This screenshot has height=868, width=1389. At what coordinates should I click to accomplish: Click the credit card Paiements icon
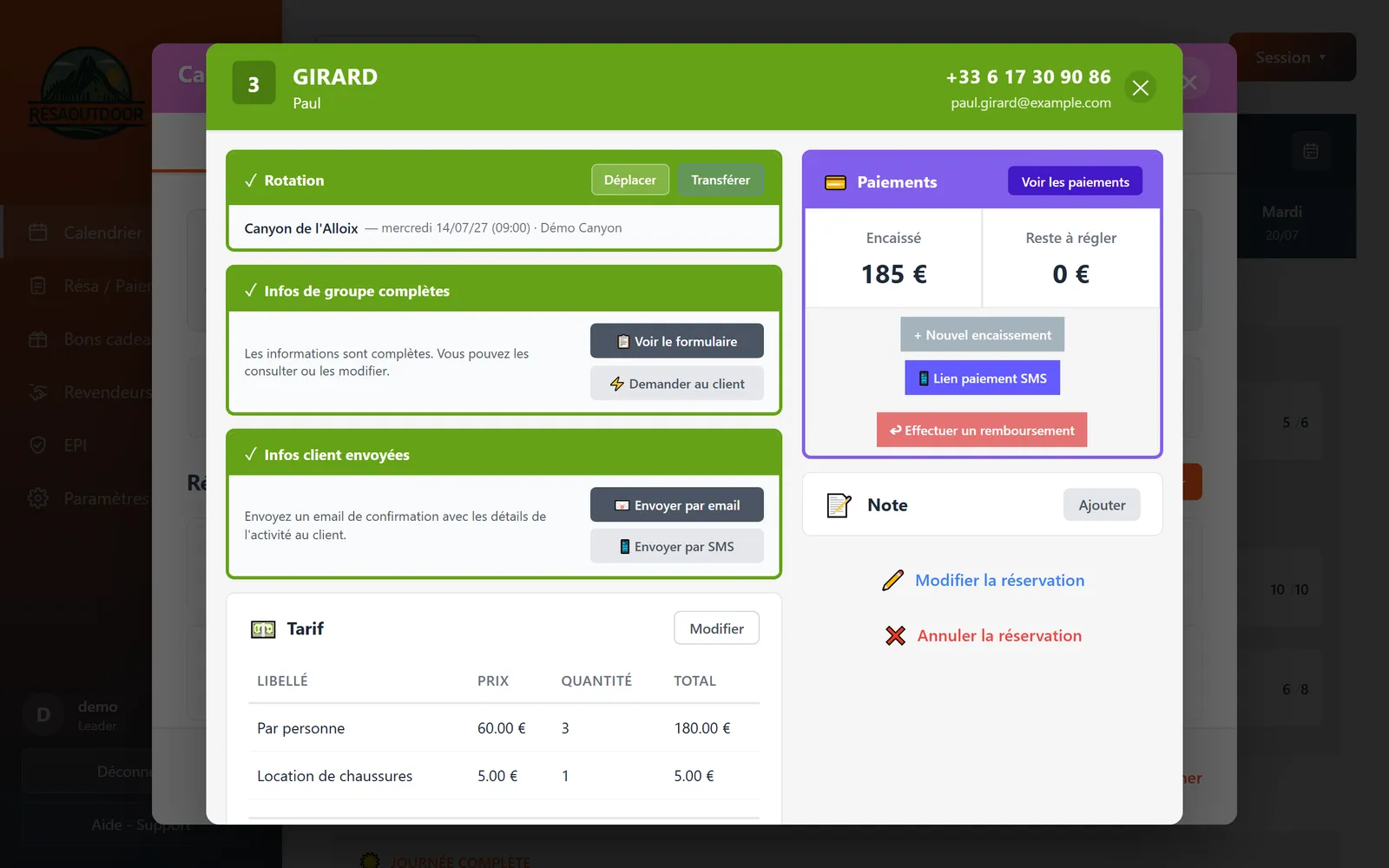[835, 182]
